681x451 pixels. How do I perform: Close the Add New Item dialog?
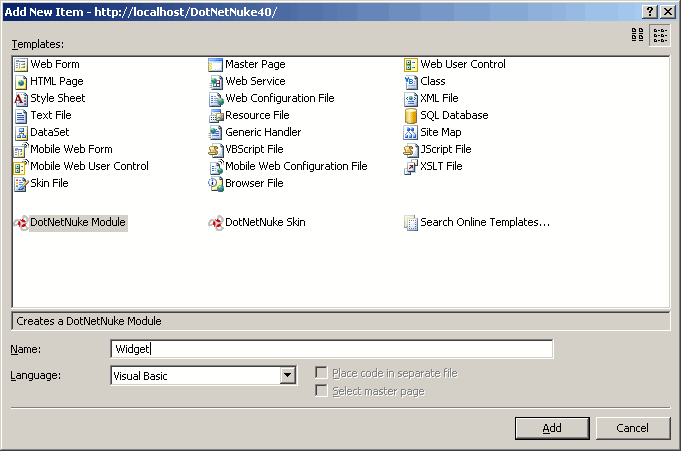click(x=668, y=11)
